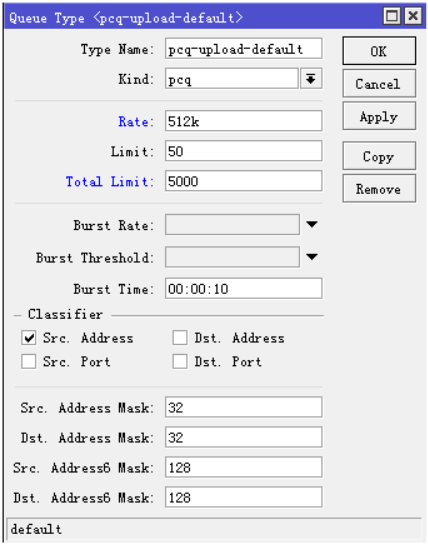Enable the Dst. Address classifier
The image size is (428, 546).
(x=180, y=338)
